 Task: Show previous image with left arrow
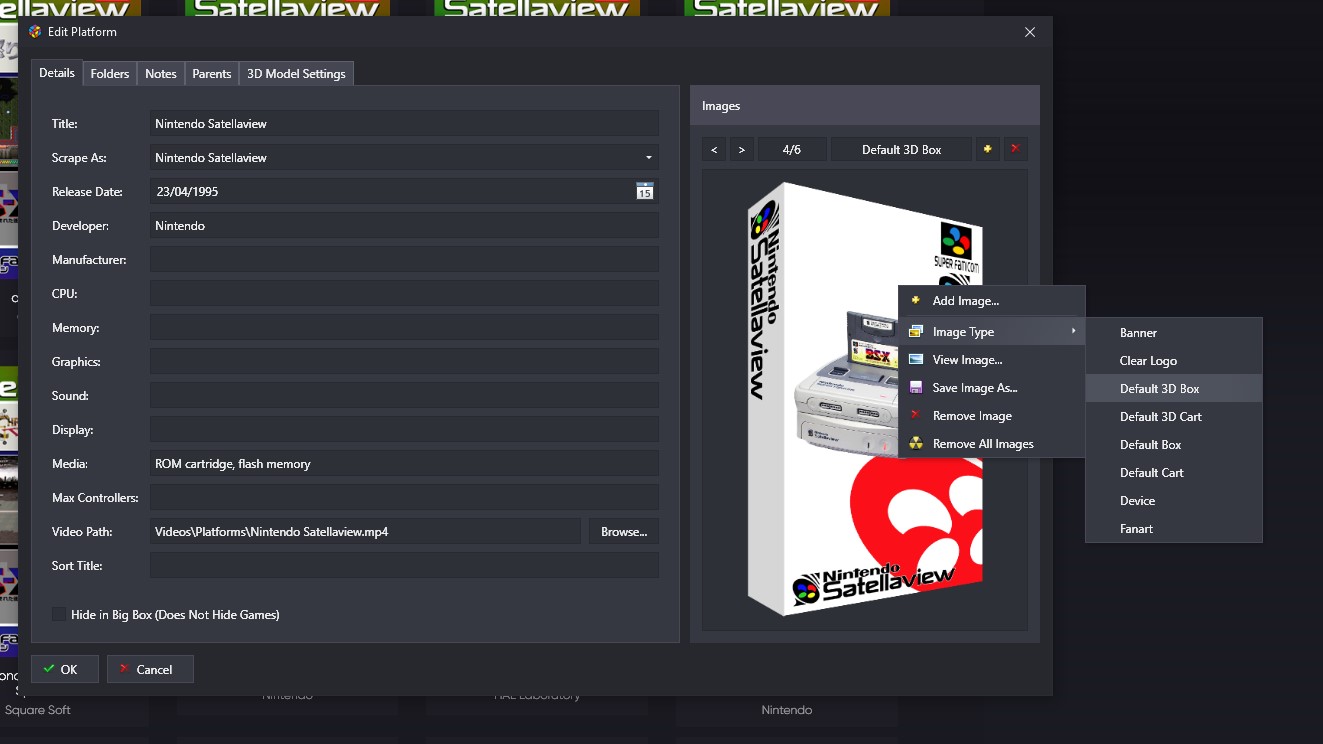pyautogui.click(x=714, y=149)
